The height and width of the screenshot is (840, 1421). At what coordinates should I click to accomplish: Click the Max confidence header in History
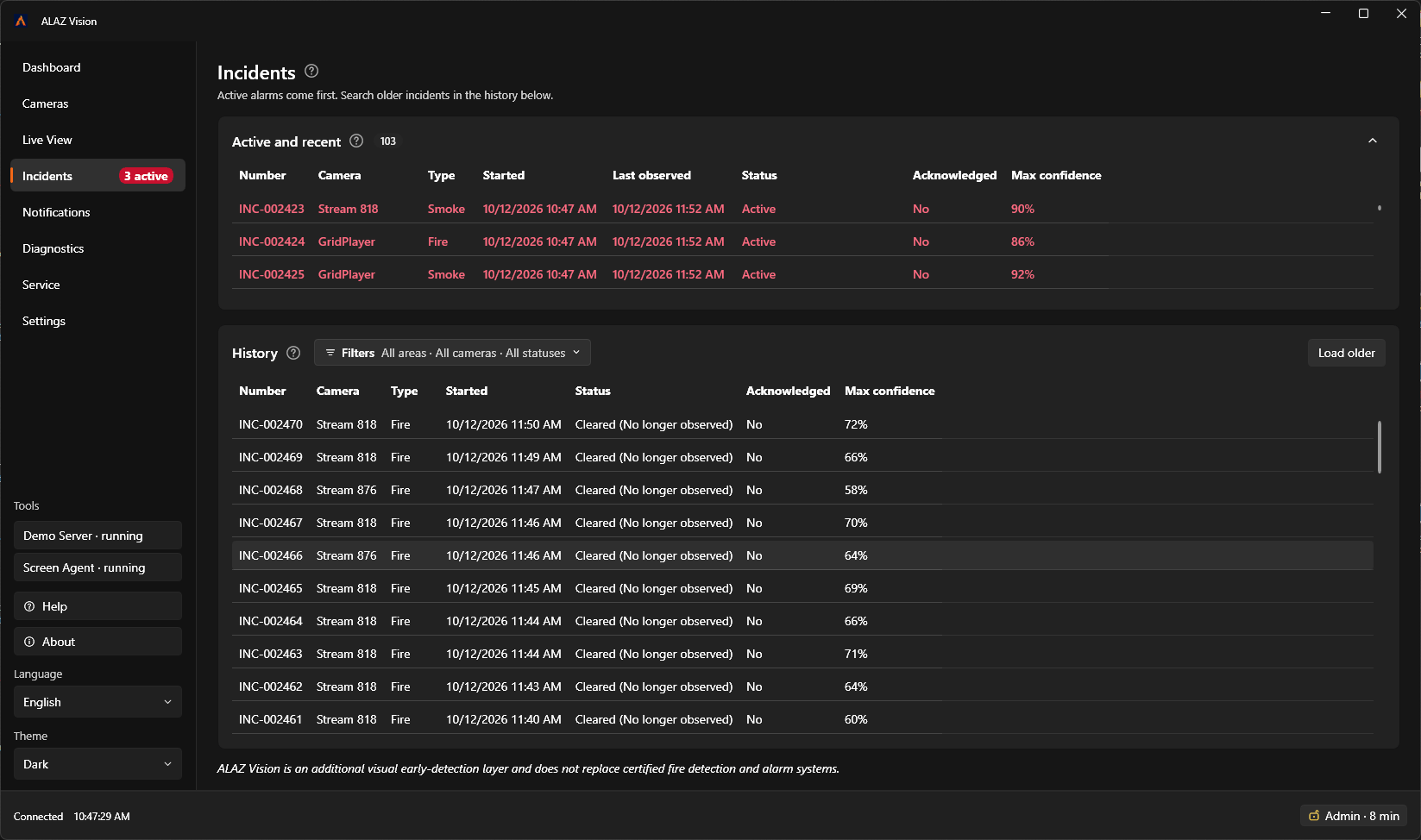pos(890,391)
